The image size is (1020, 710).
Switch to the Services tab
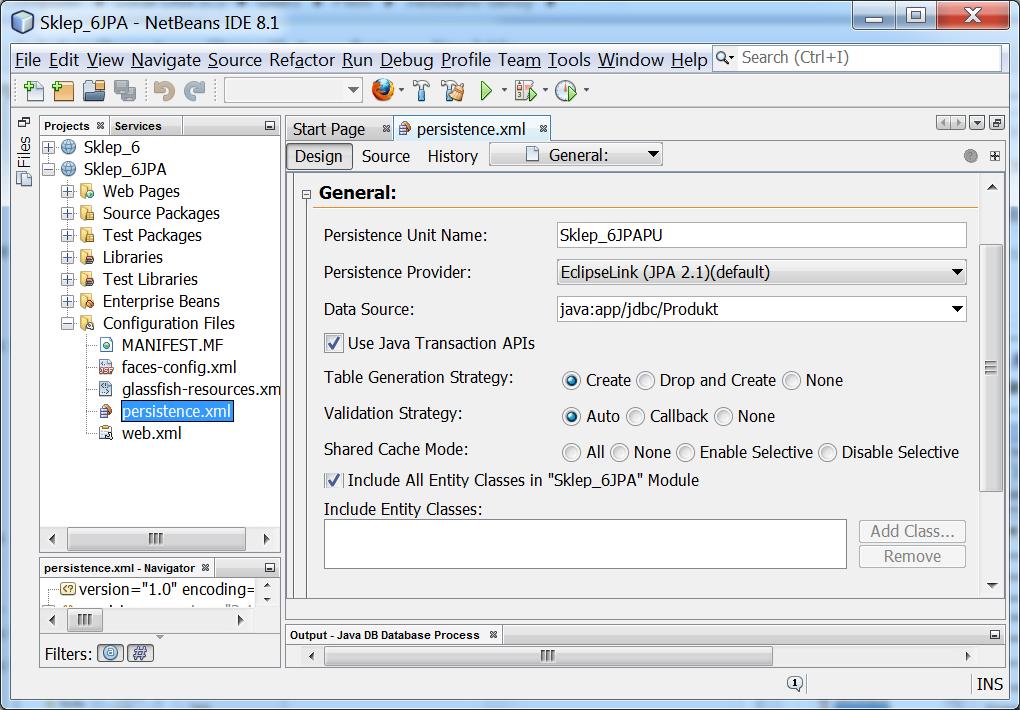click(x=138, y=126)
